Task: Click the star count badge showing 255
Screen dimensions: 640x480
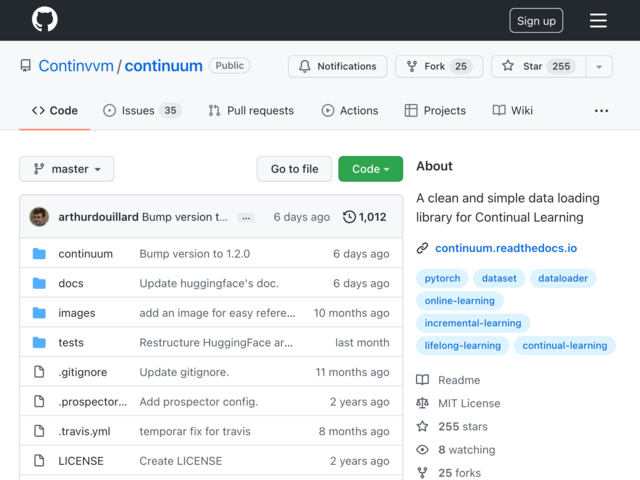Action: [x=561, y=66]
